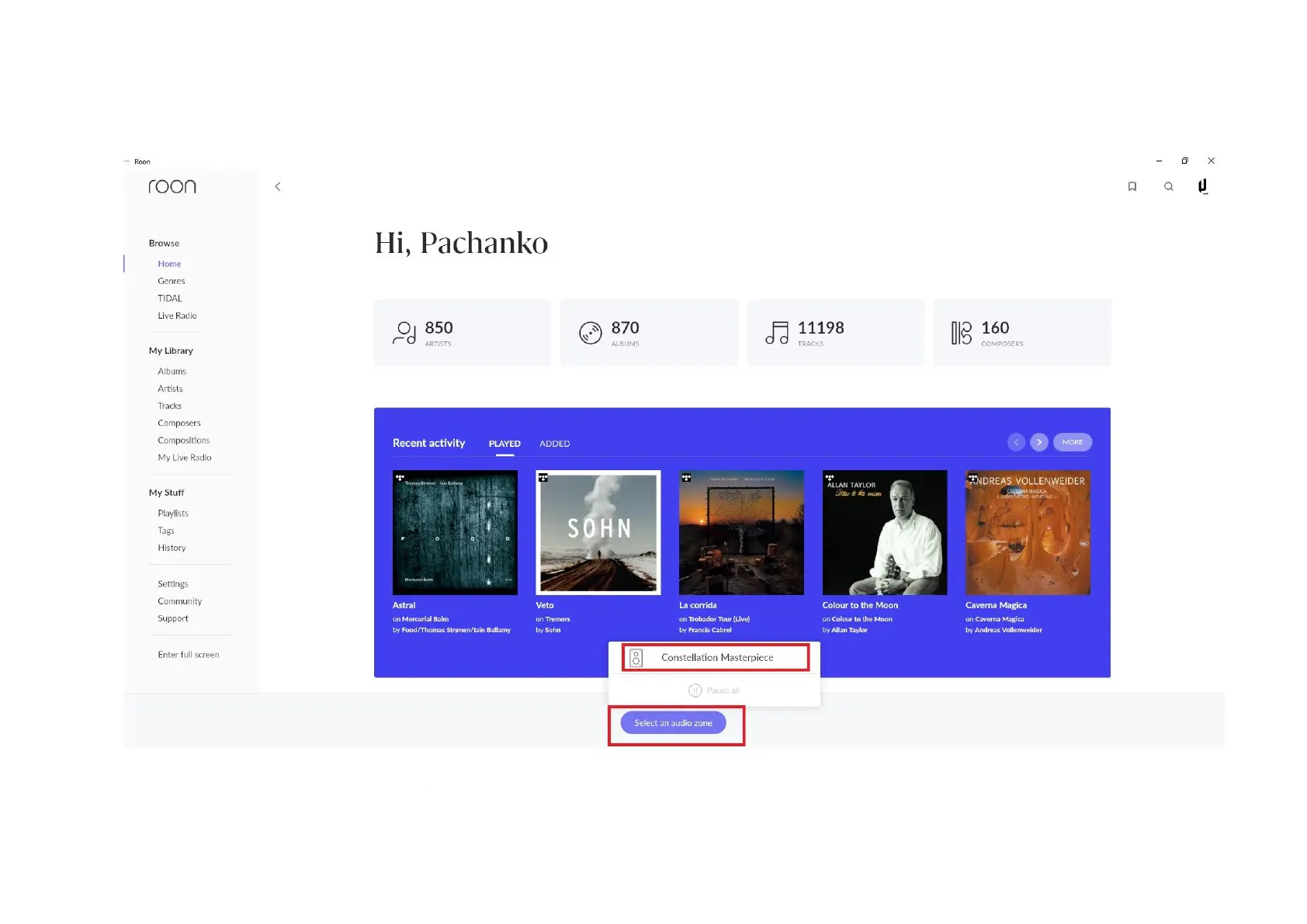
Task: Open artist link Francis Cabrel
Action: click(709, 631)
